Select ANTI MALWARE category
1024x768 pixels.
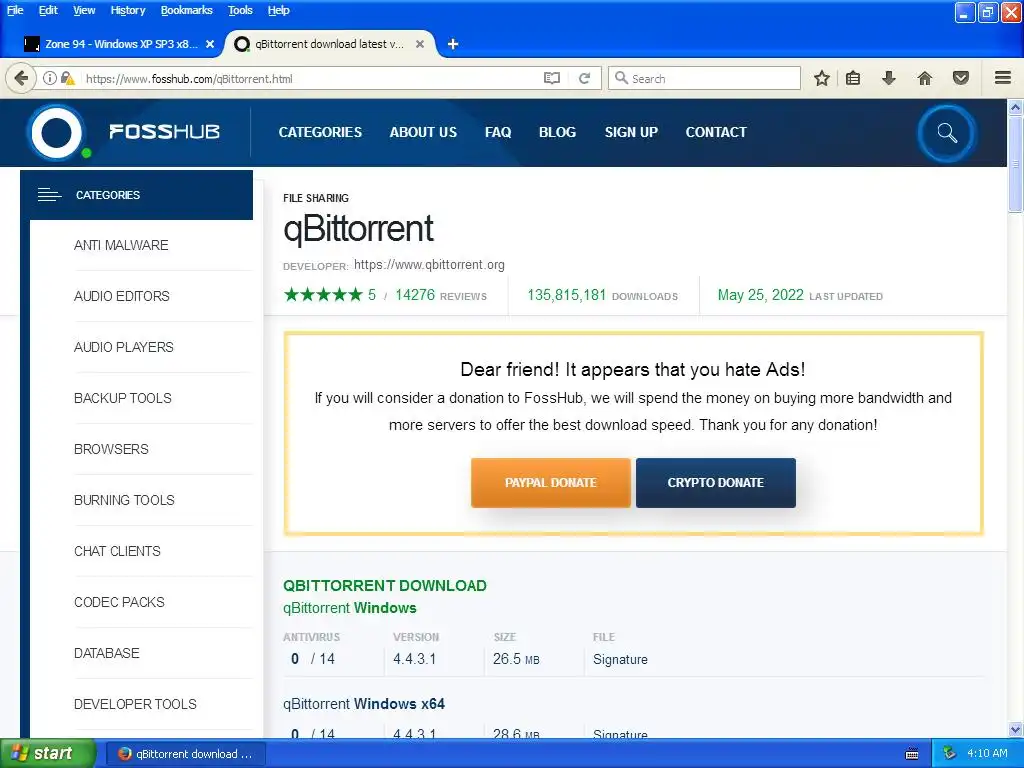click(121, 245)
